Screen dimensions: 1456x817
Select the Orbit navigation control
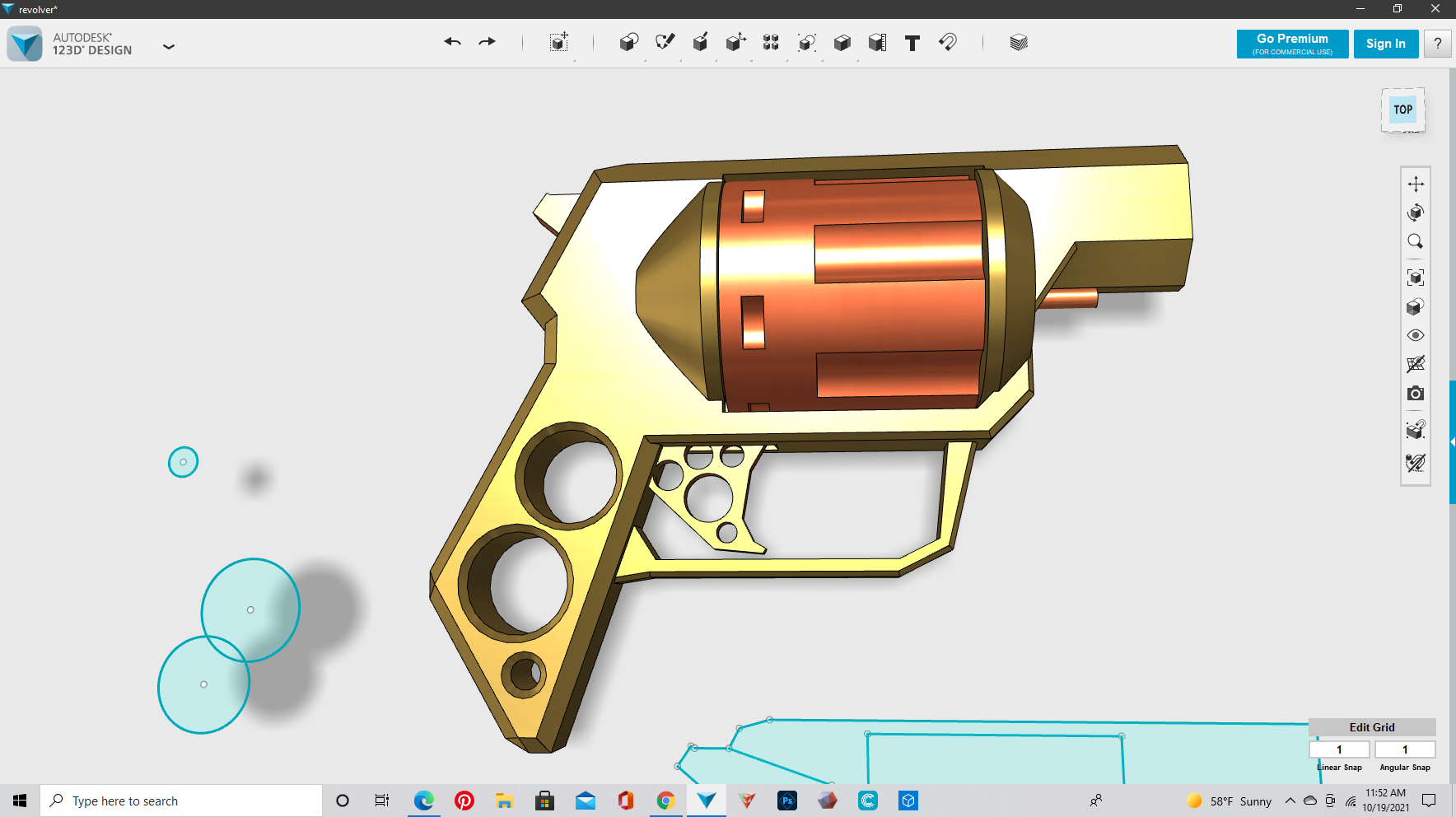(1415, 212)
